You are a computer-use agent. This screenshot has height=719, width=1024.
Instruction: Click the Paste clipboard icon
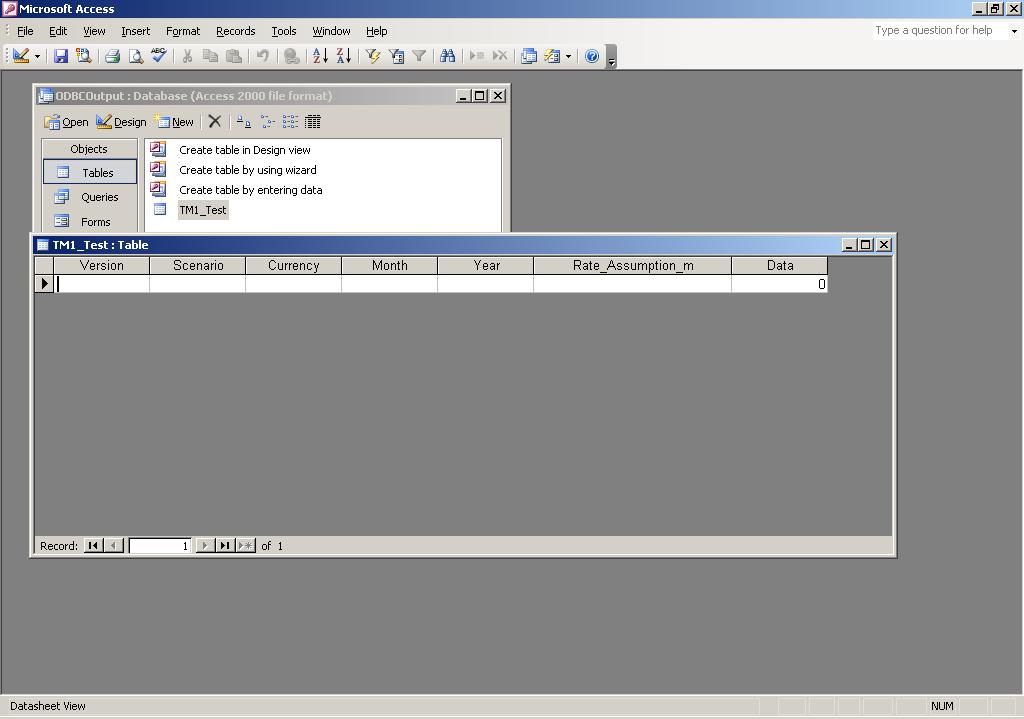click(x=233, y=56)
